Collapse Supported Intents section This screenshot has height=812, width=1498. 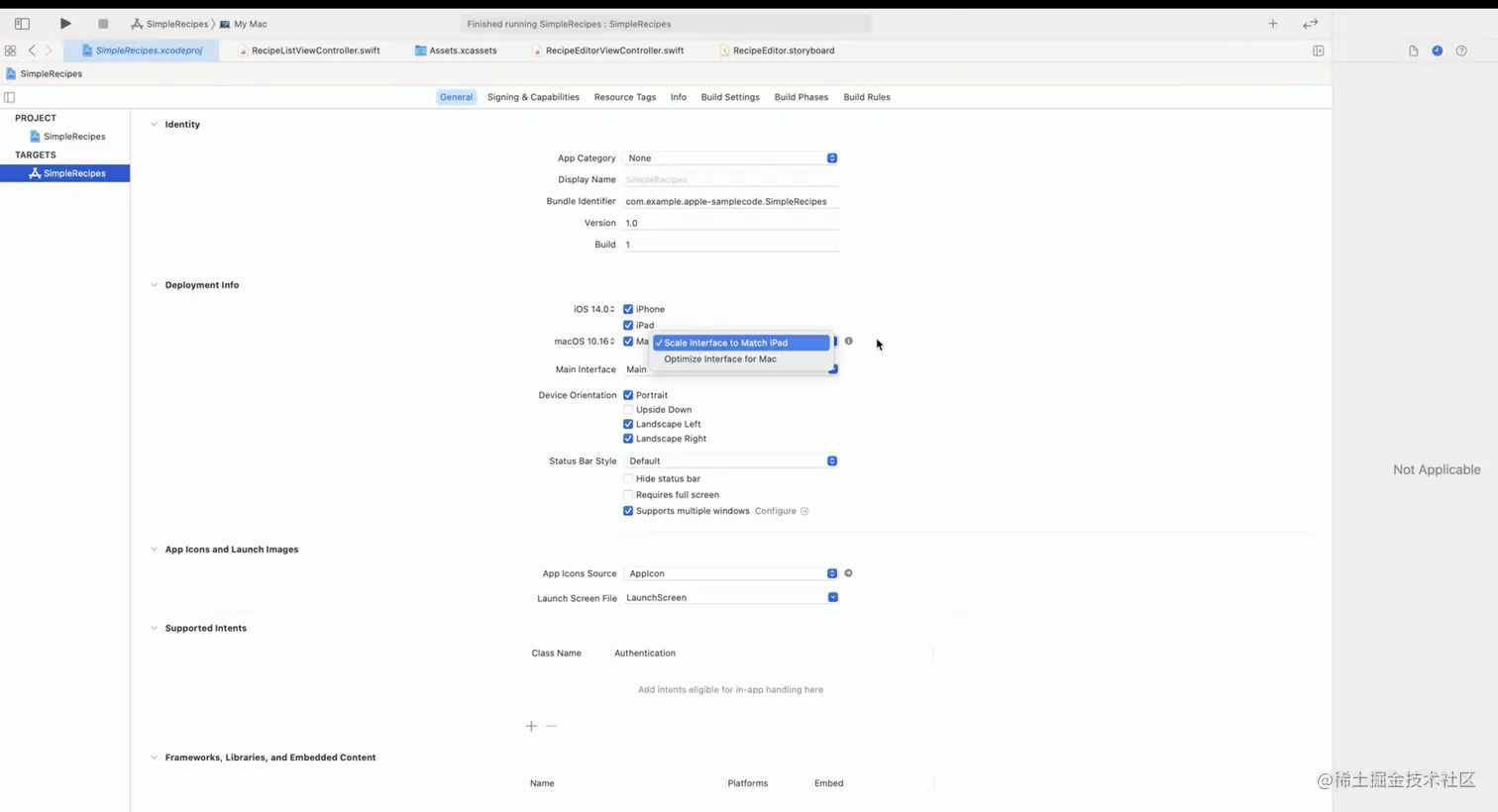pos(154,628)
